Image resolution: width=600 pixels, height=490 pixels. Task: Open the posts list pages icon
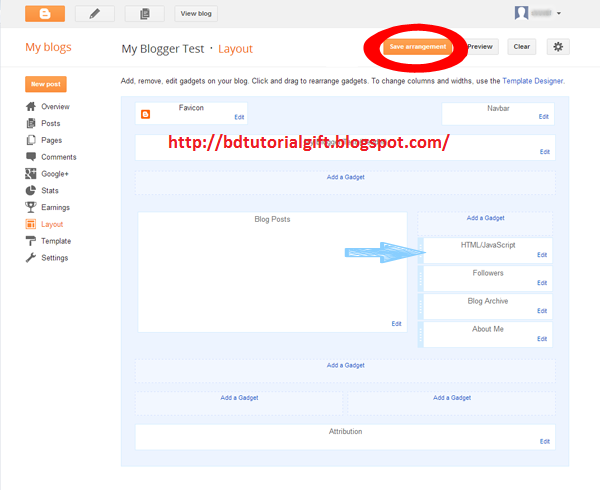coord(145,14)
